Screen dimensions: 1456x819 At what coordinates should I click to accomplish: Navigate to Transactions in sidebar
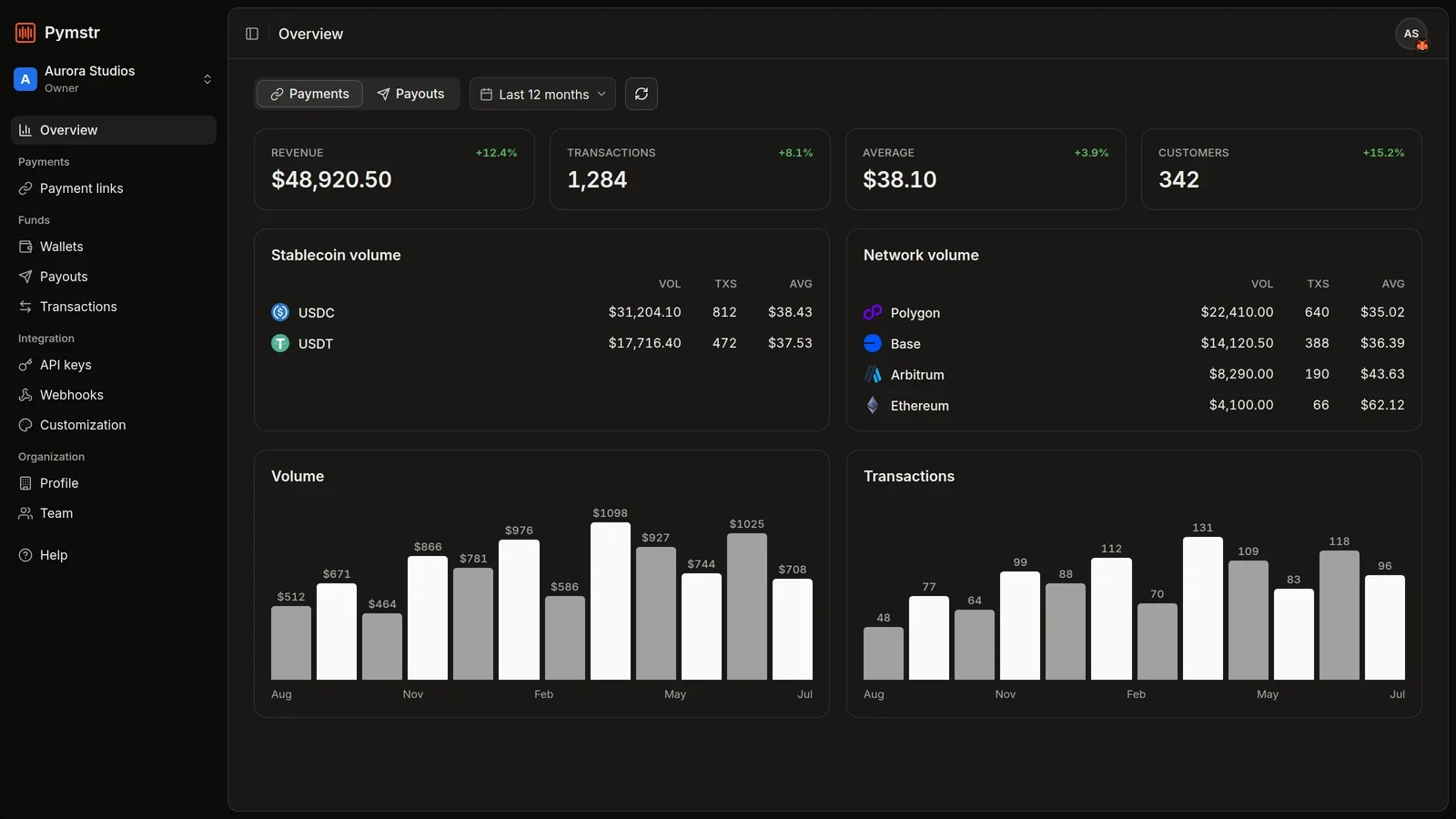(x=114, y=307)
